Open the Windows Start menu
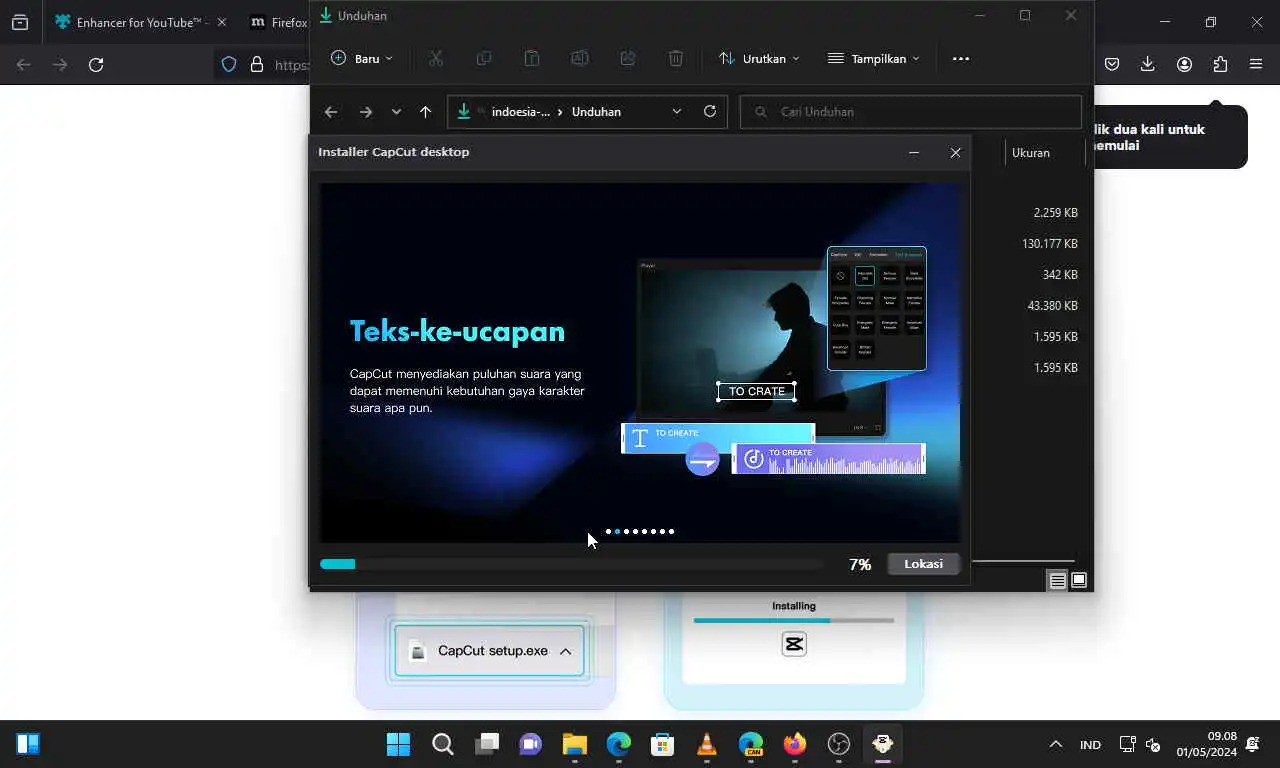The width and height of the screenshot is (1280, 768). (x=398, y=744)
